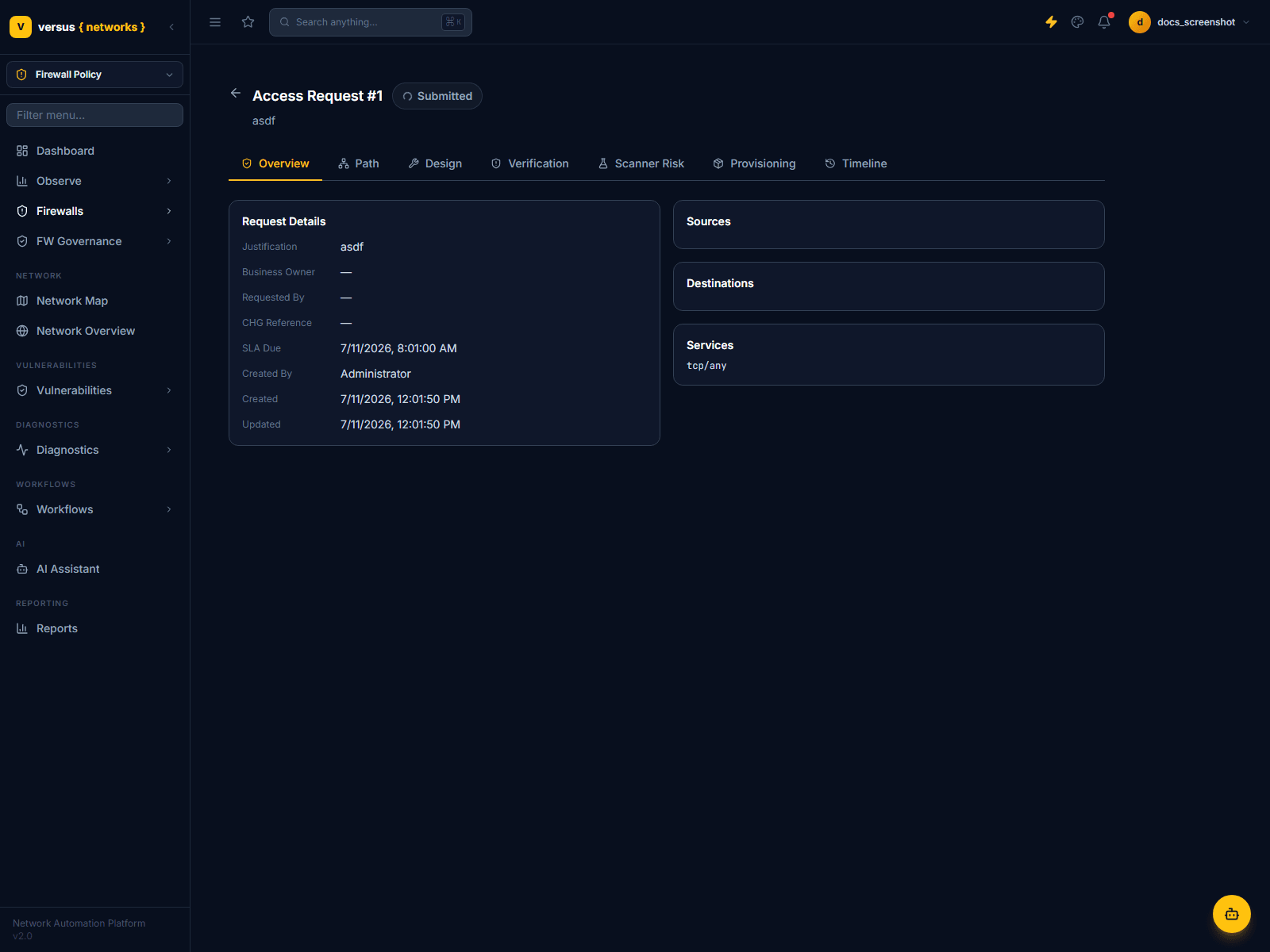Open AI Assistant in the sidebar
Viewport: 1270px width, 952px height.
pyautogui.click(x=95, y=569)
